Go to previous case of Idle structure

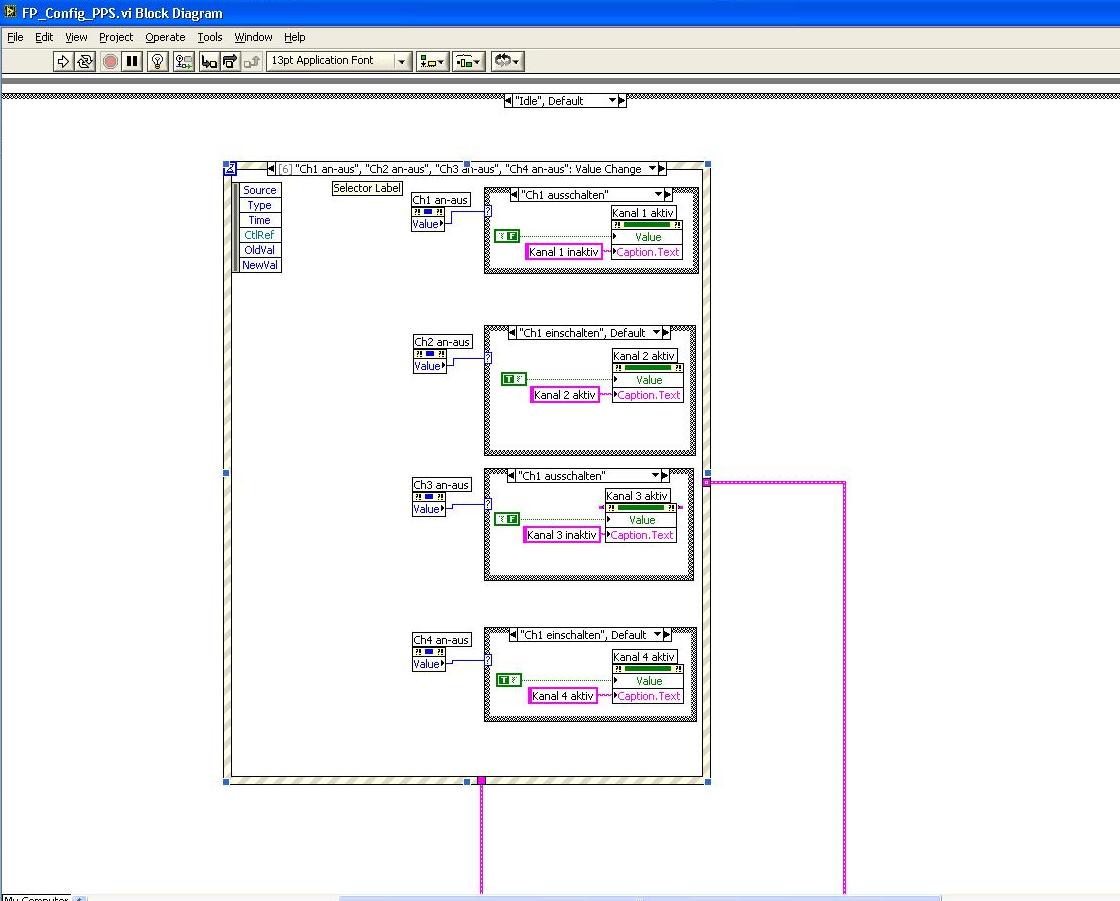tap(508, 101)
